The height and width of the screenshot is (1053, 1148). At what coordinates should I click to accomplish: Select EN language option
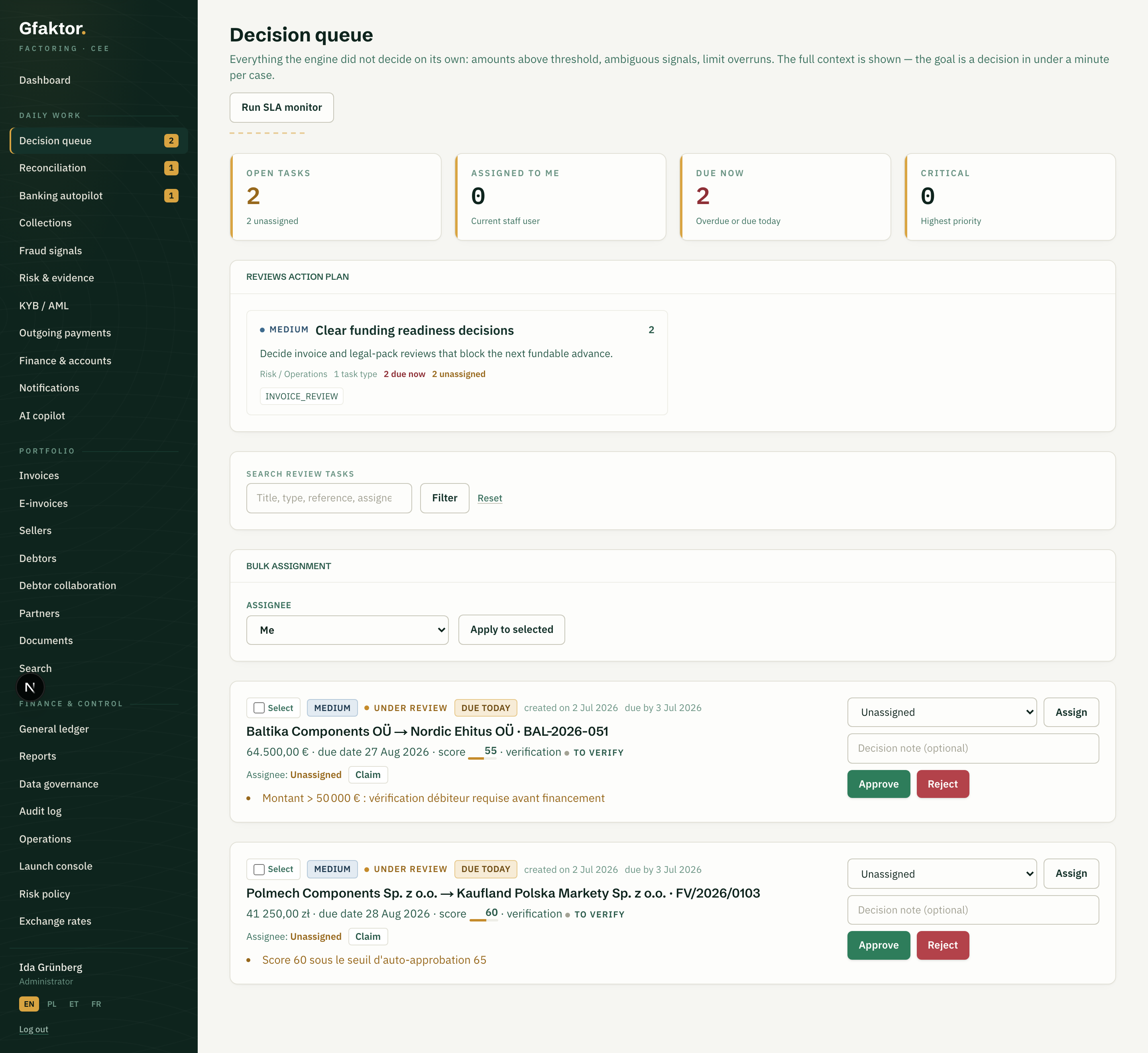click(29, 1004)
